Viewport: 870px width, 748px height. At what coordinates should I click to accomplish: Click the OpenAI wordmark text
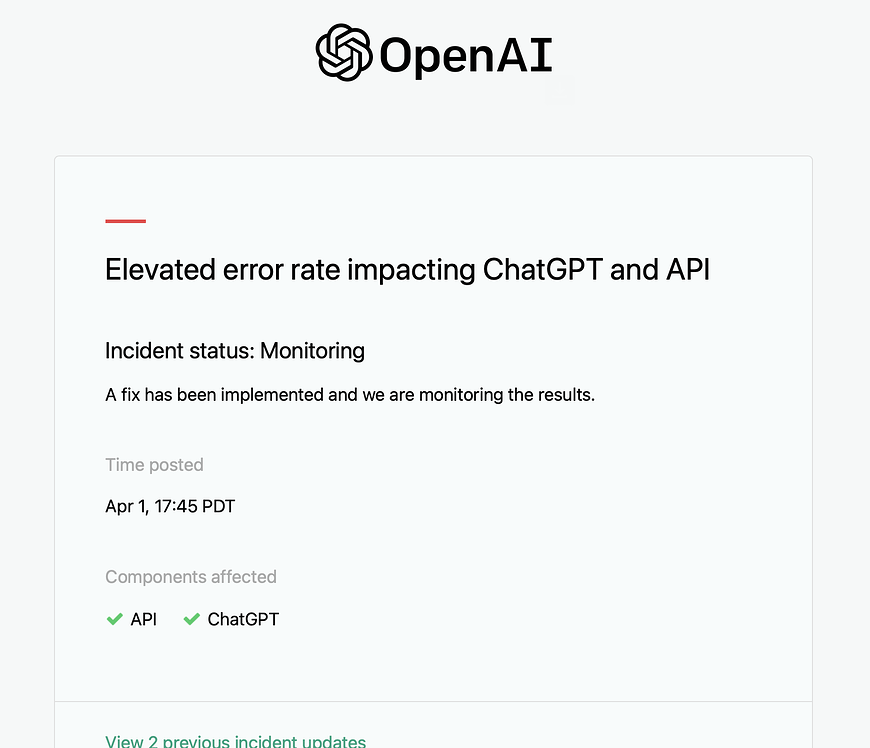click(465, 56)
